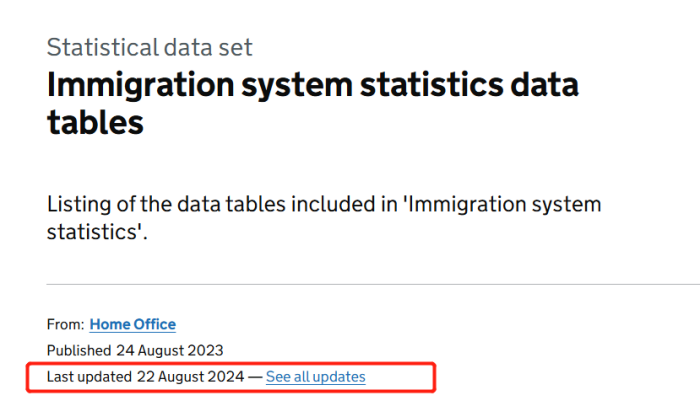700x406 pixels.
Task: Click the "See all updates" link
Action: pos(315,377)
